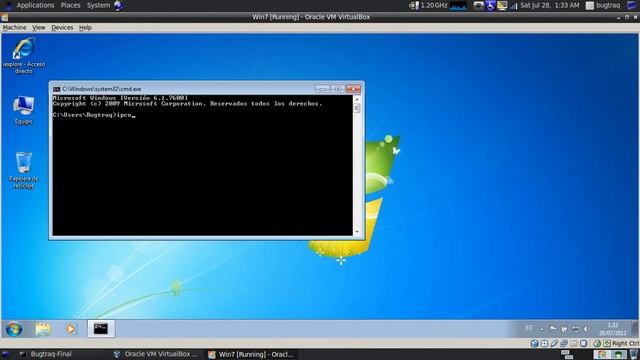The height and width of the screenshot is (360, 640).
Task: Click the C:\Users\Bugtraq command prompt line
Action: (x=94, y=115)
